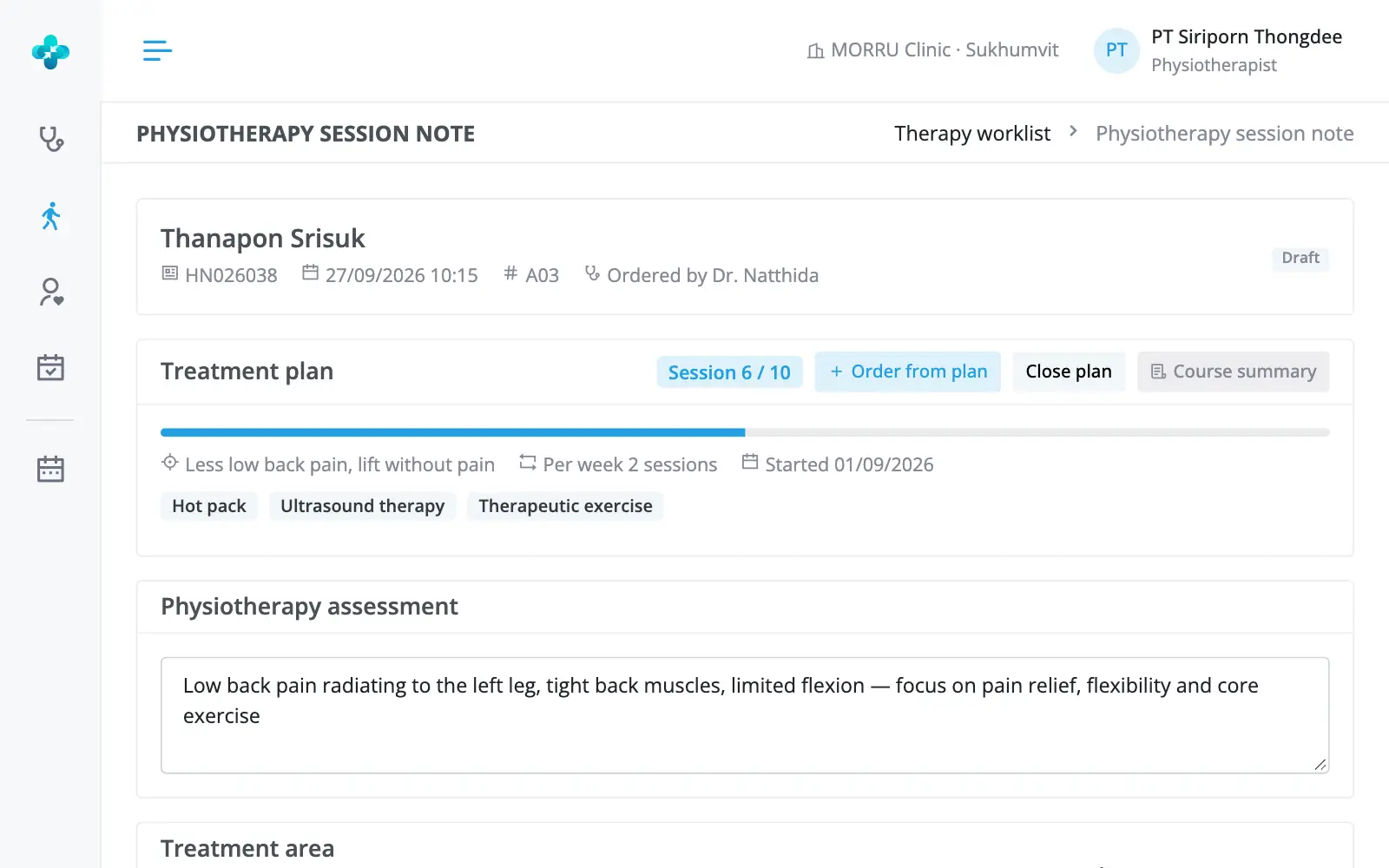The height and width of the screenshot is (868, 1389).
Task: Click the stethoscope icon beside Ordered by
Action: [592, 273]
